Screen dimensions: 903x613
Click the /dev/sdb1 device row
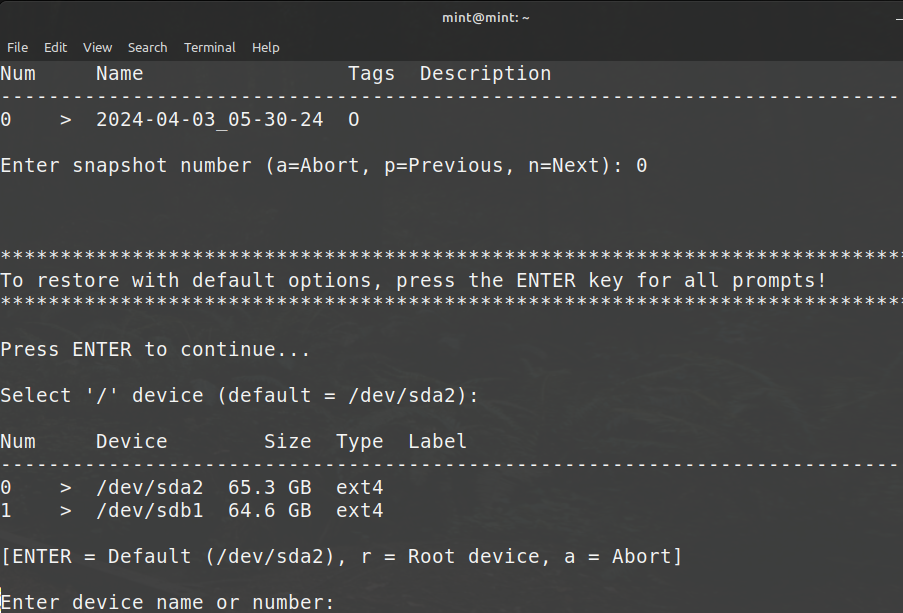point(149,511)
